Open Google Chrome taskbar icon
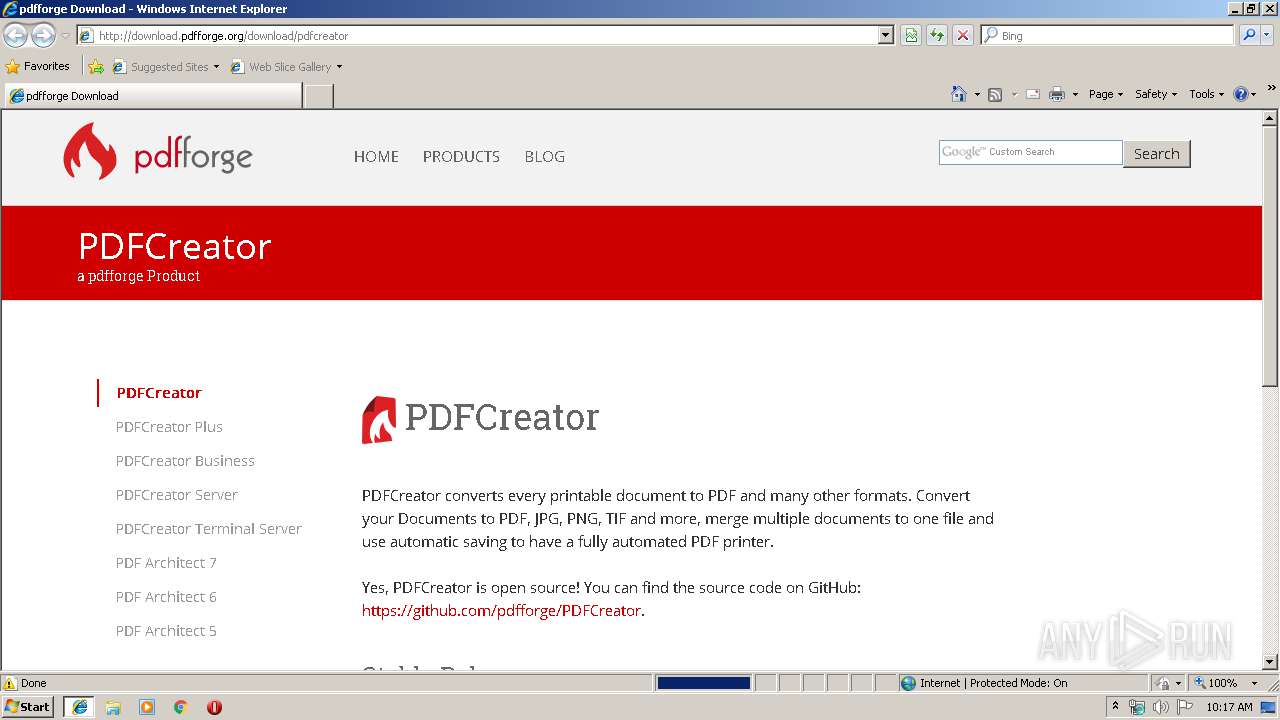The image size is (1280, 720). pyautogui.click(x=181, y=707)
